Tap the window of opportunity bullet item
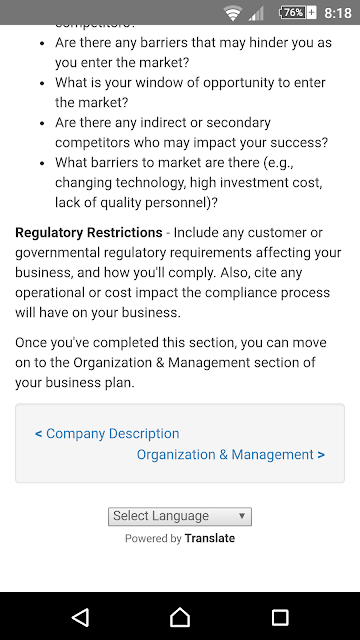The height and width of the screenshot is (640, 360). point(190,92)
